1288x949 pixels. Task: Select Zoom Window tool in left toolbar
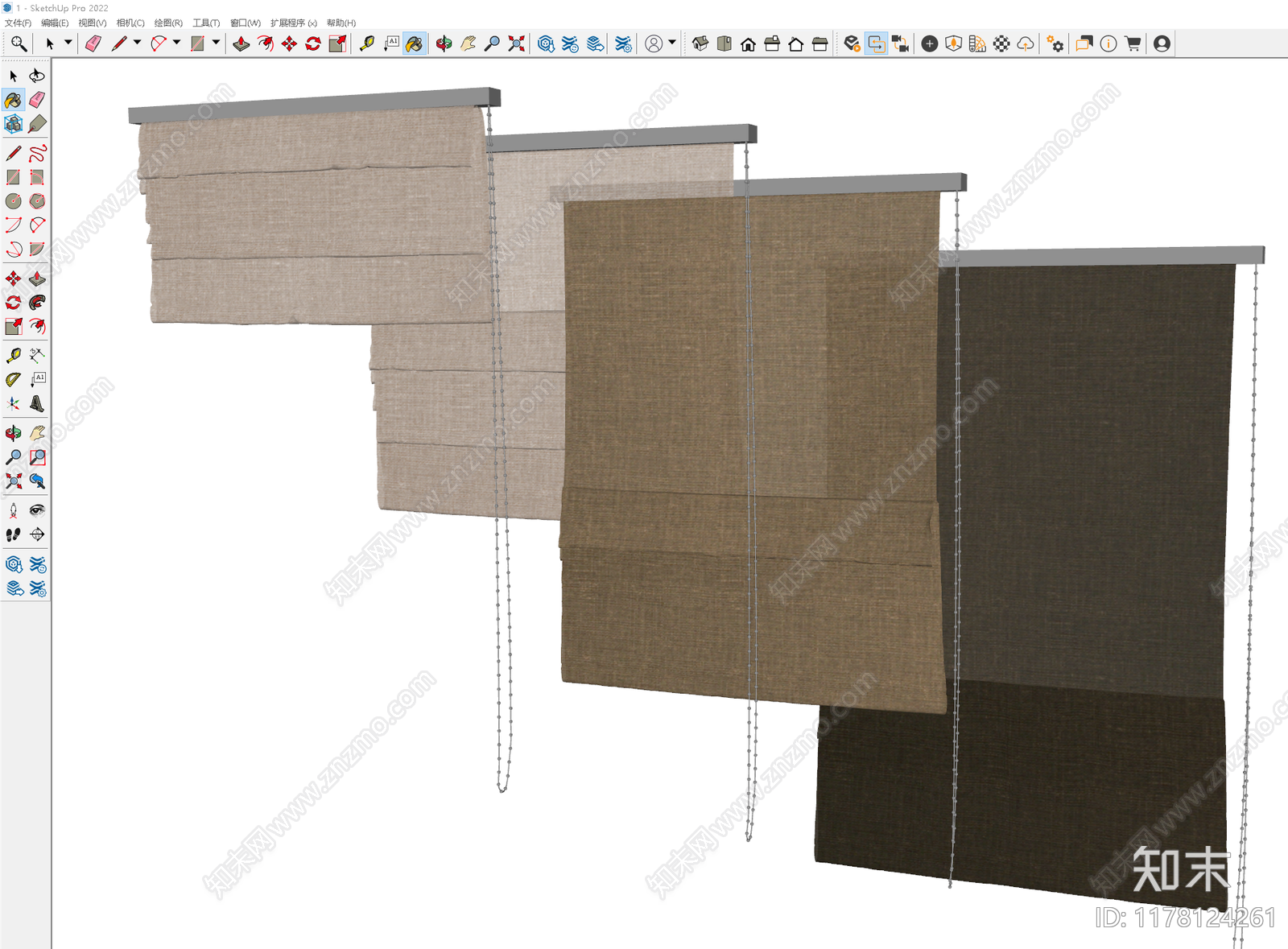click(37, 457)
